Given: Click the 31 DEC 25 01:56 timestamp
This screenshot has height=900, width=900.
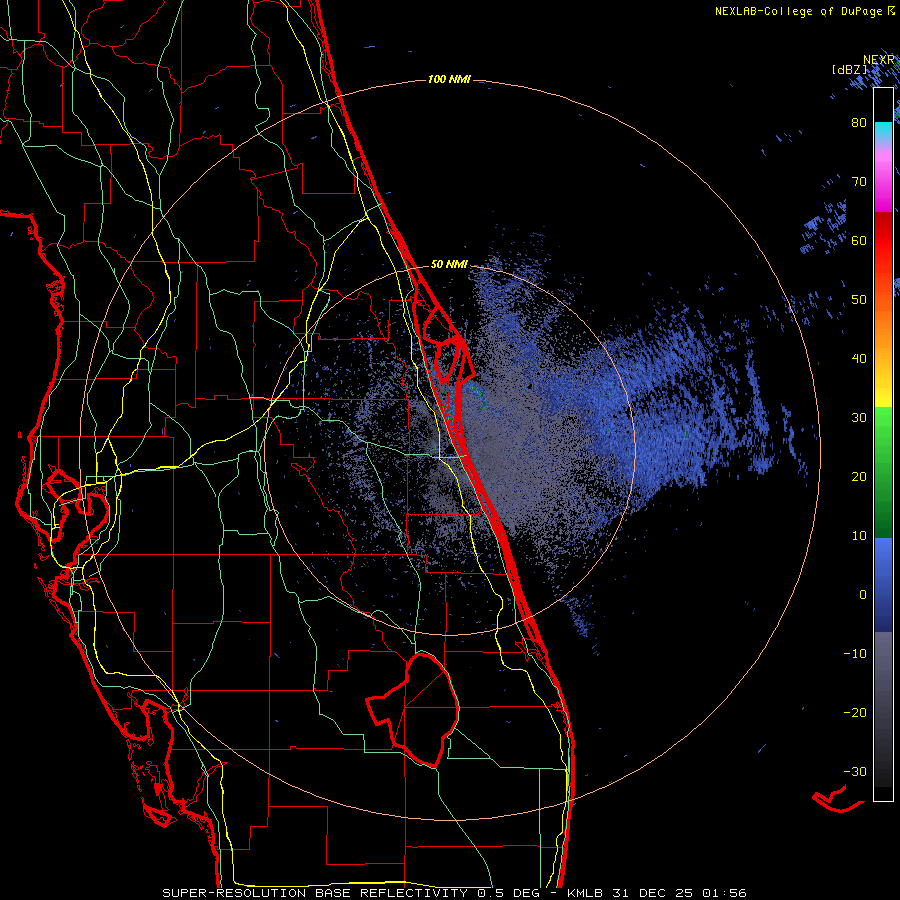Looking at the screenshot, I should point(681,893).
